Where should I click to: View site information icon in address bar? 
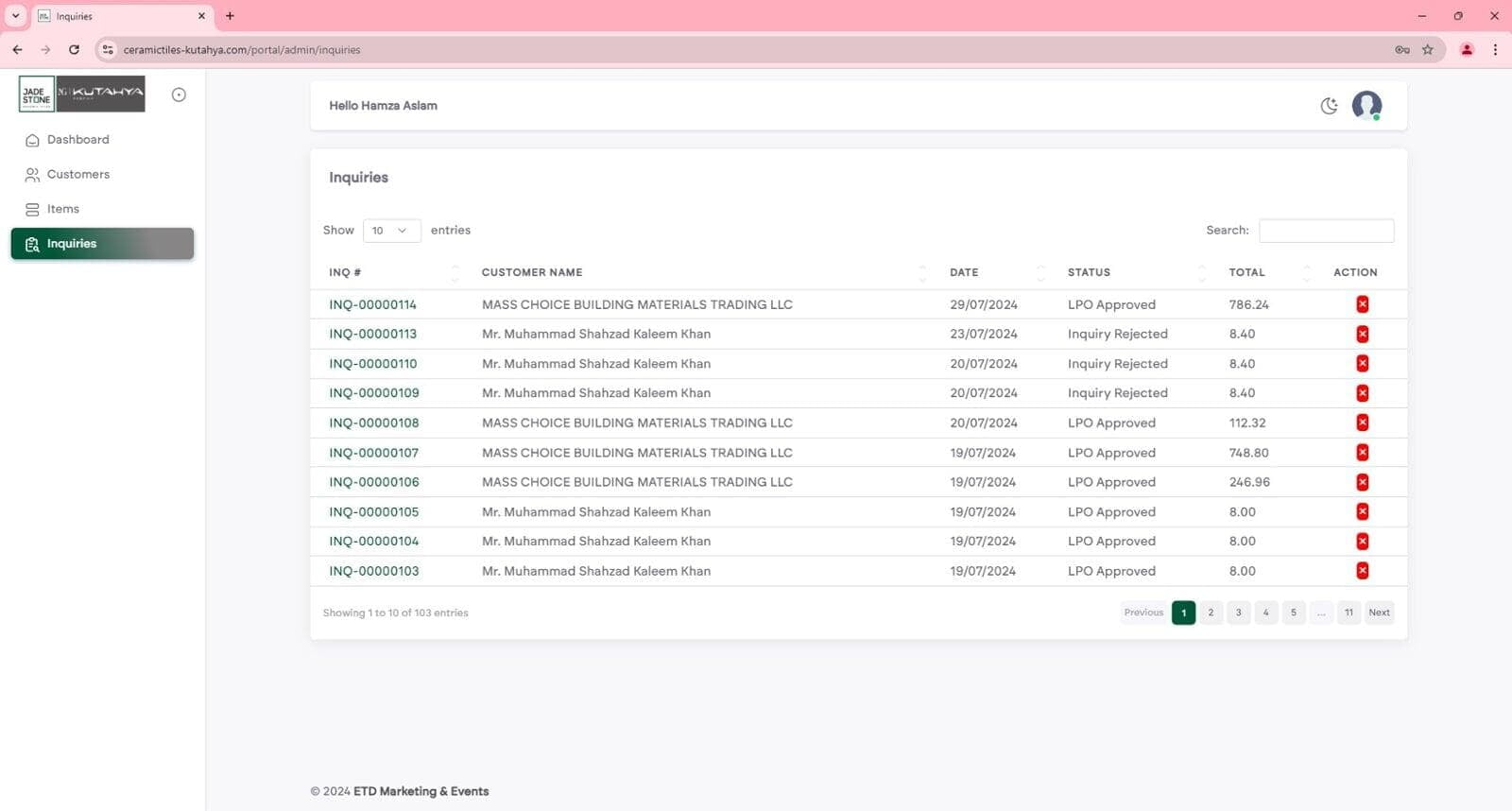(108, 50)
